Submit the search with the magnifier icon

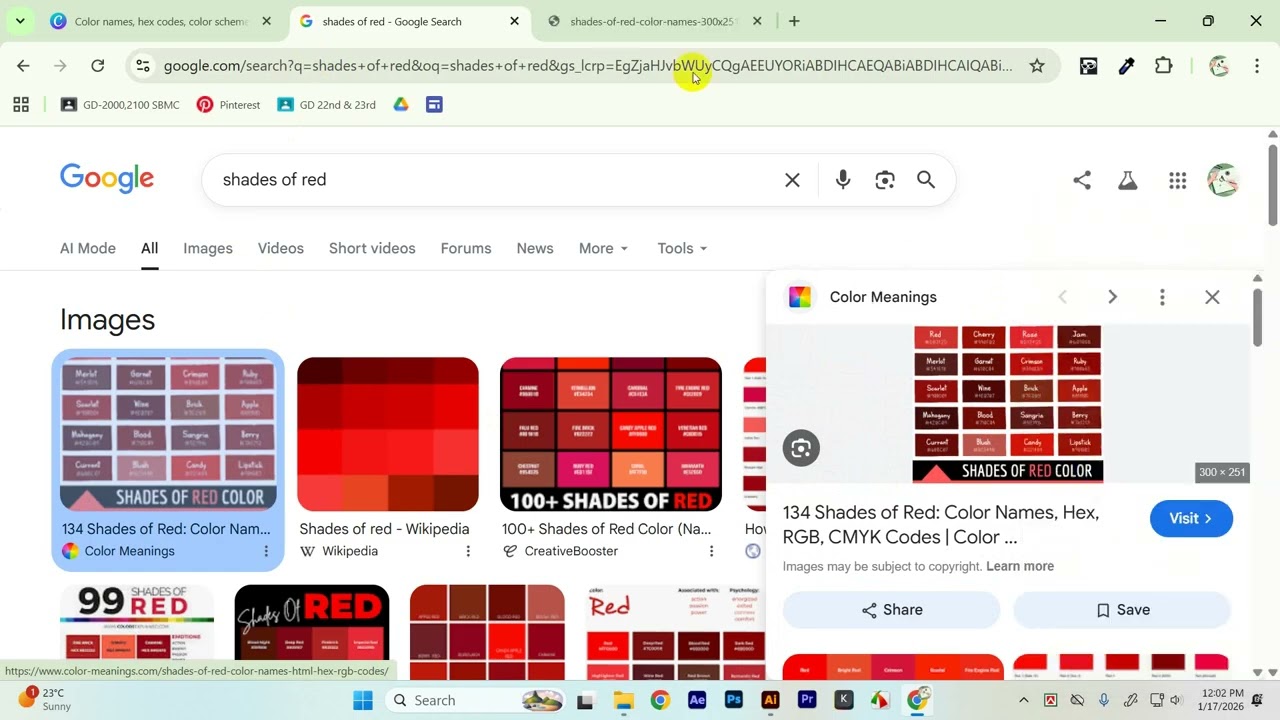tap(926, 180)
